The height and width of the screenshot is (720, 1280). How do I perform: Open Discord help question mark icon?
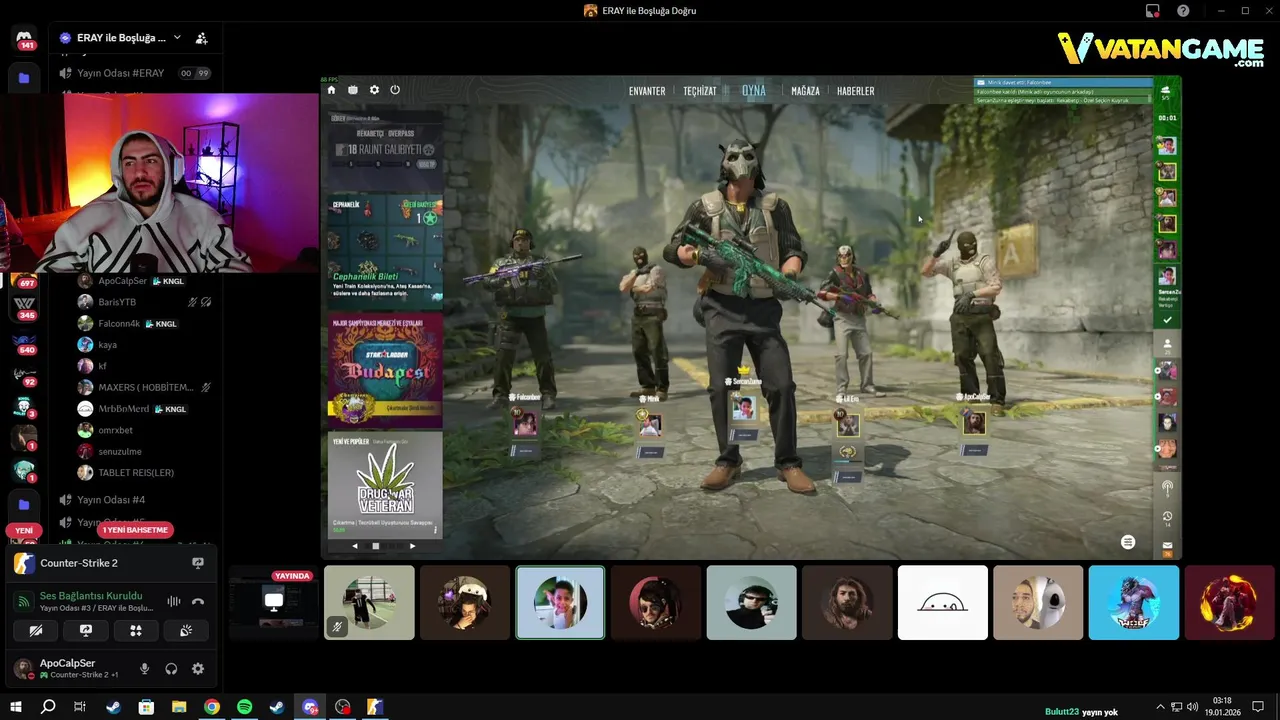click(x=1183, y=11)
